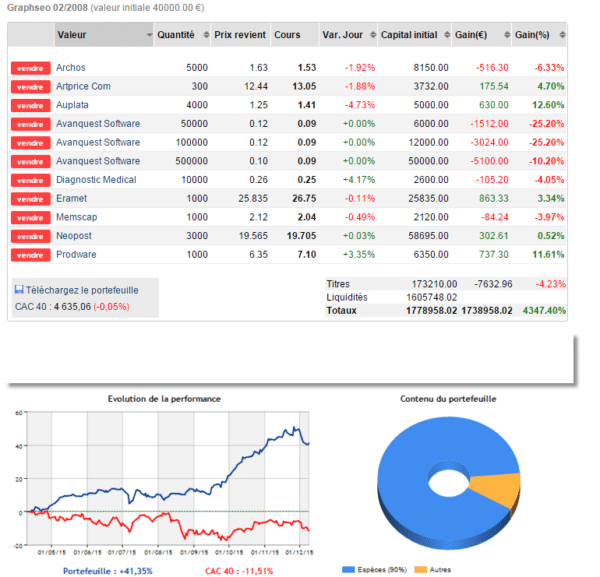Sort by Quantité column arrows
This screenshot has height=577, width=600.
tap(206, 35)
